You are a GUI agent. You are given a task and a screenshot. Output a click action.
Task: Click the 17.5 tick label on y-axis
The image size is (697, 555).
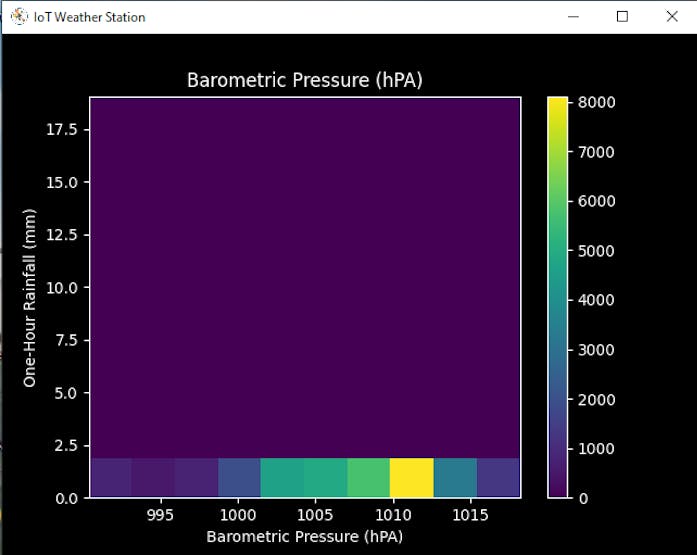click(x=60, y=129)
